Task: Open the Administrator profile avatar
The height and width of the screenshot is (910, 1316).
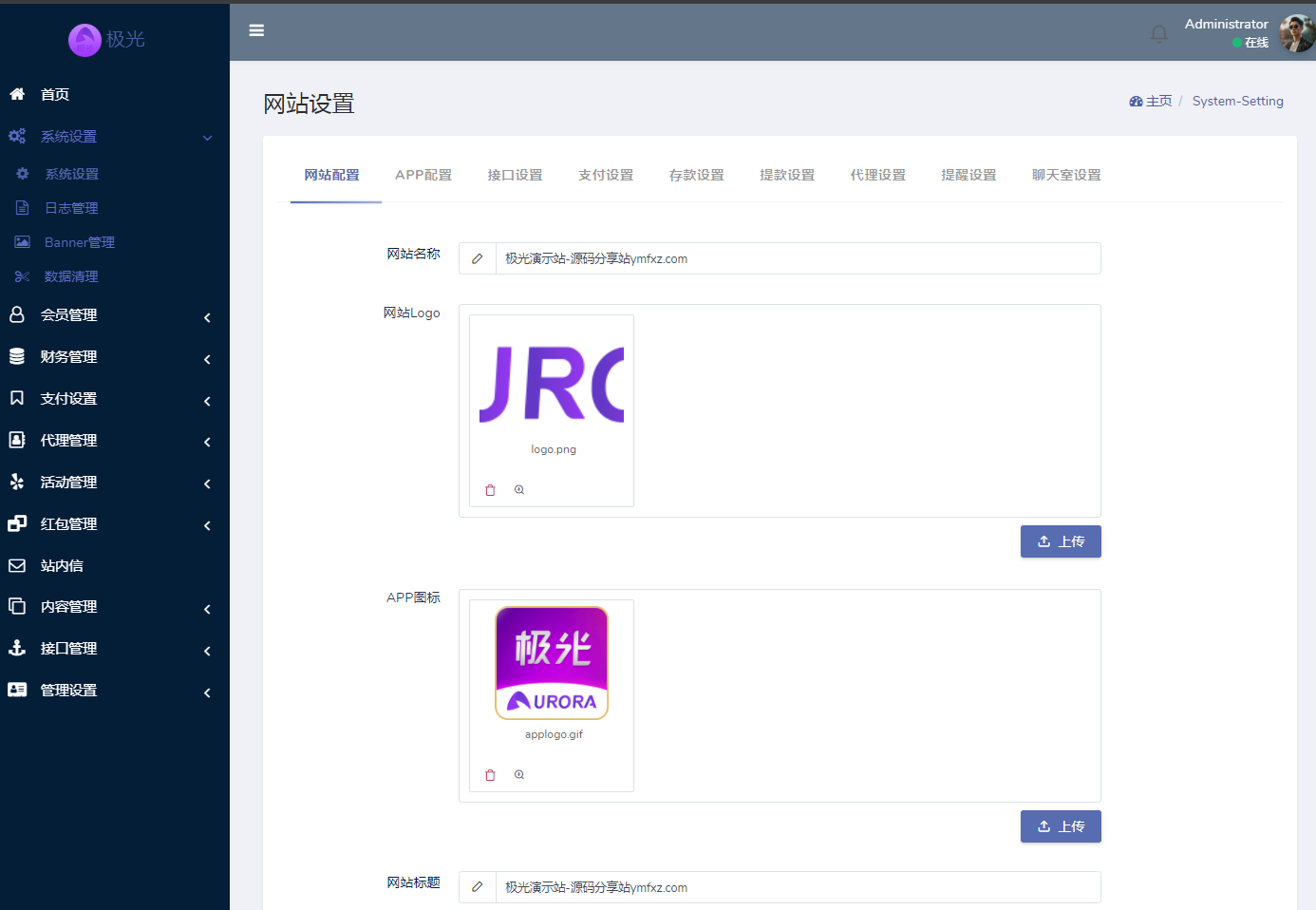Action: (1295, 32)
